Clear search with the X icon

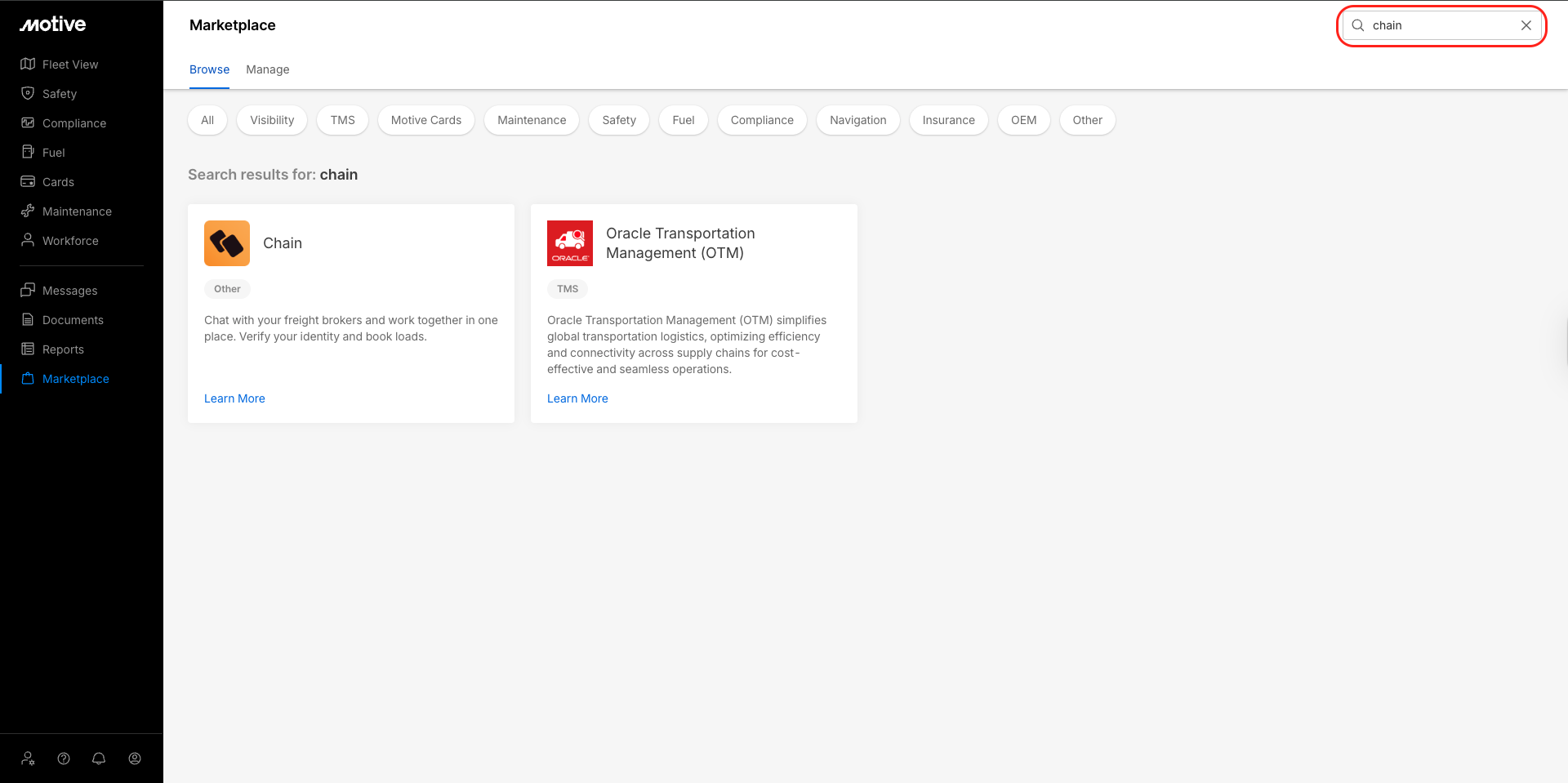click(x=1526, y=25)
